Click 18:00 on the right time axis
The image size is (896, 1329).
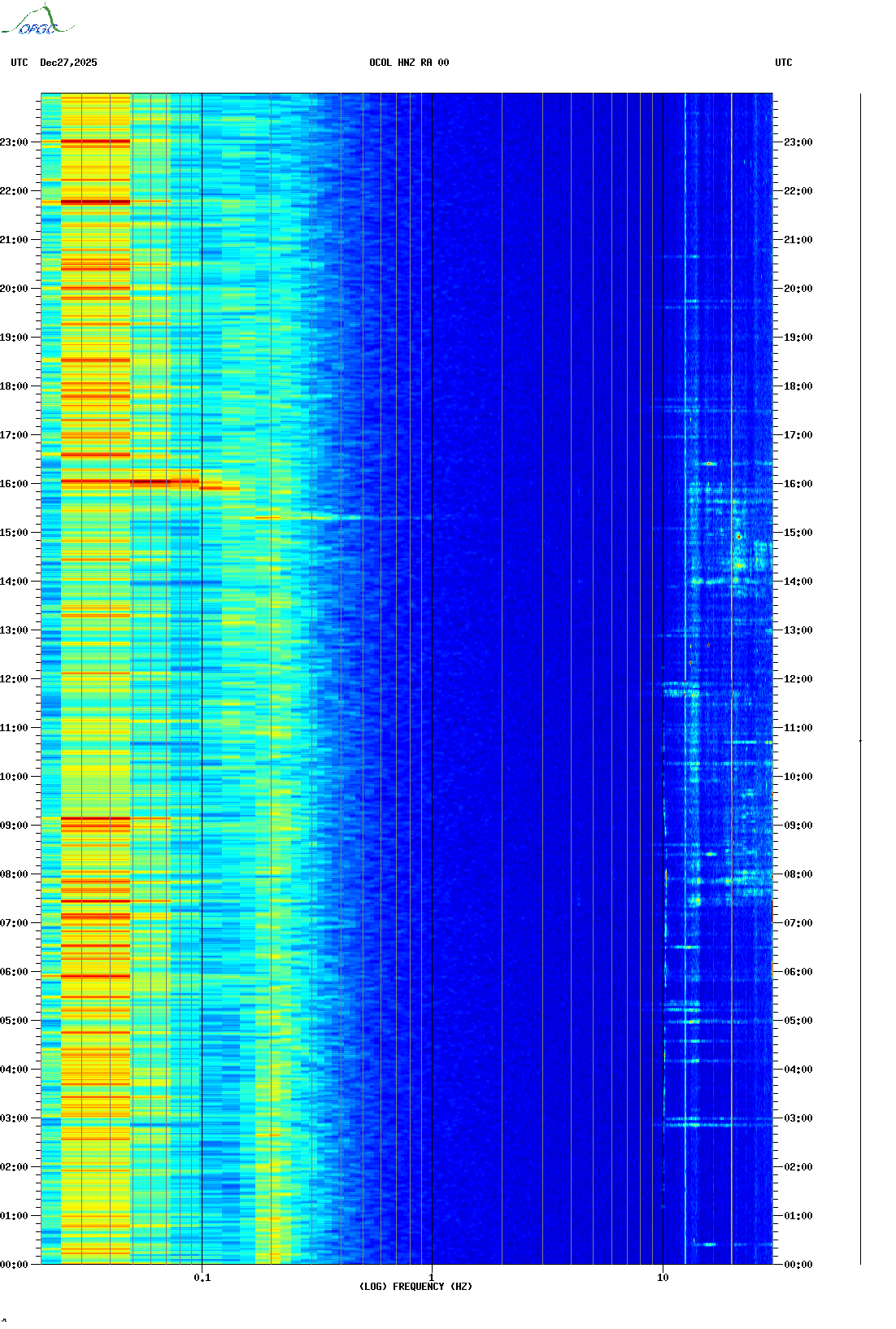[x=798, y=386]
